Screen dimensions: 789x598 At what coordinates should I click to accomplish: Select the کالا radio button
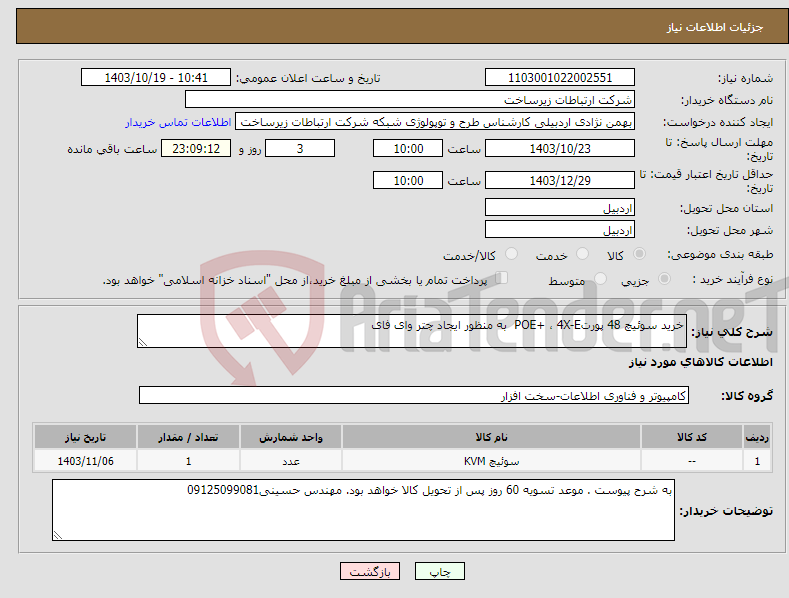pyautogui.click(x=639, y=254)
